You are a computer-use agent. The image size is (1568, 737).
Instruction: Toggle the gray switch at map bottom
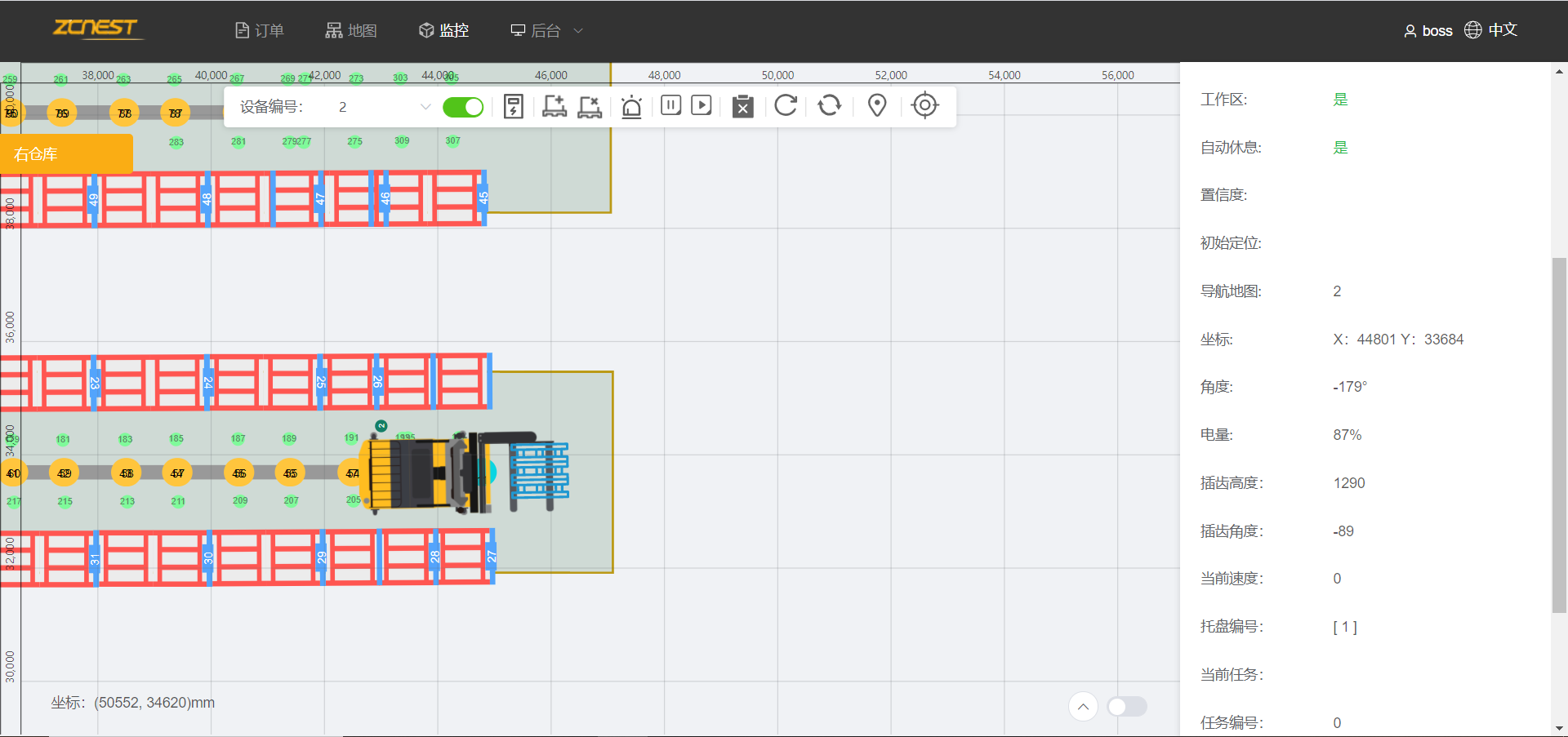tap(1127, 706)
